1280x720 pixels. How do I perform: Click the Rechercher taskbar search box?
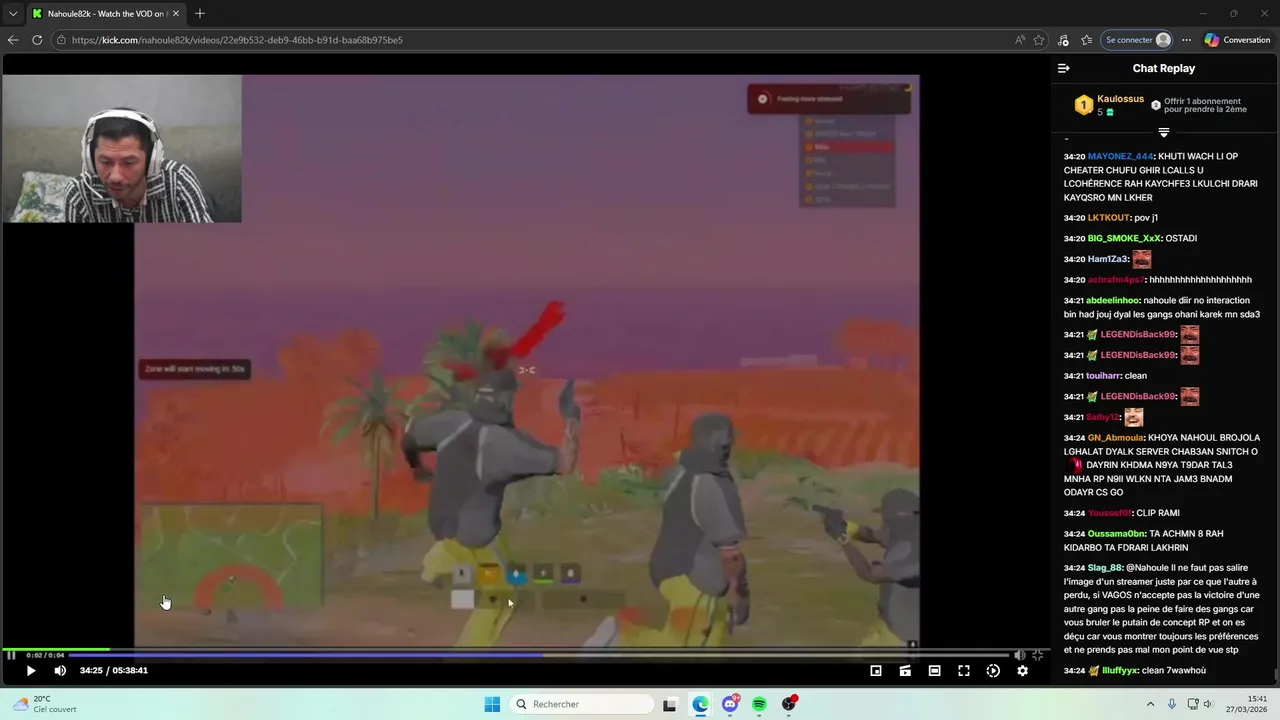click(x=583, y=704)
